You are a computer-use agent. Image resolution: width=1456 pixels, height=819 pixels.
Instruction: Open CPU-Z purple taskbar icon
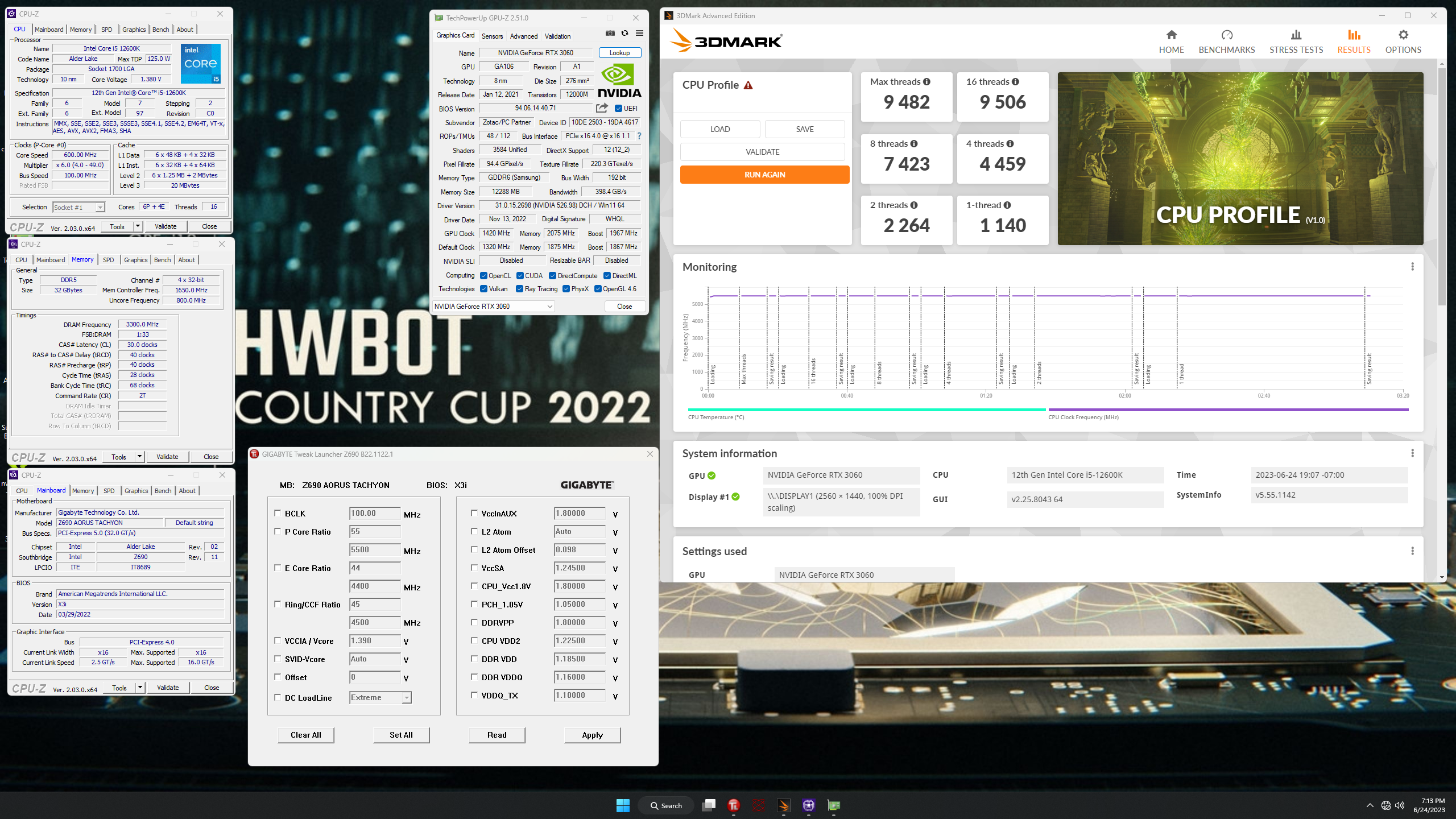pos(809,805)
